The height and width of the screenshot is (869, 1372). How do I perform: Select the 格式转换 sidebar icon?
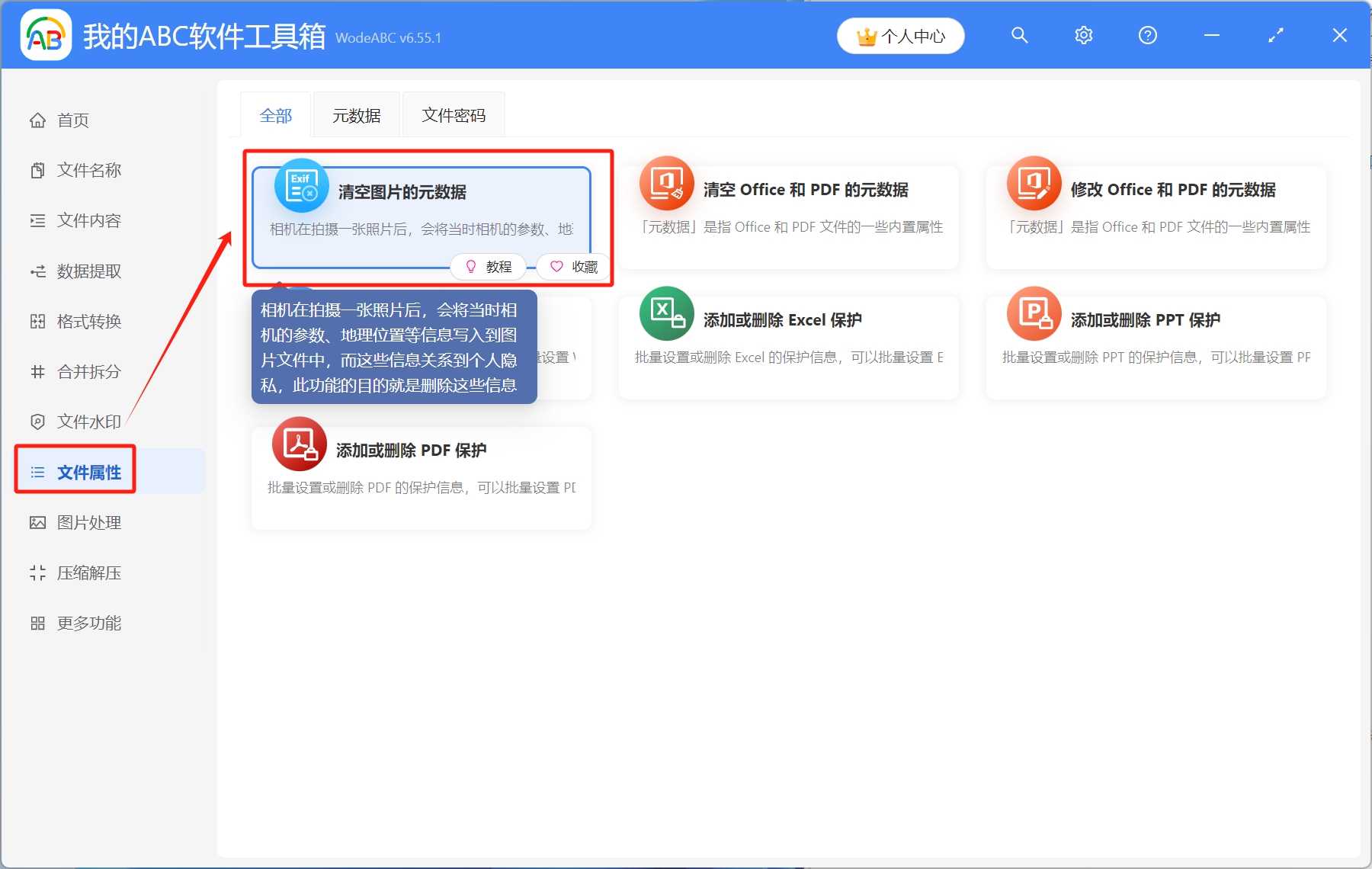(x=86, y=321)
